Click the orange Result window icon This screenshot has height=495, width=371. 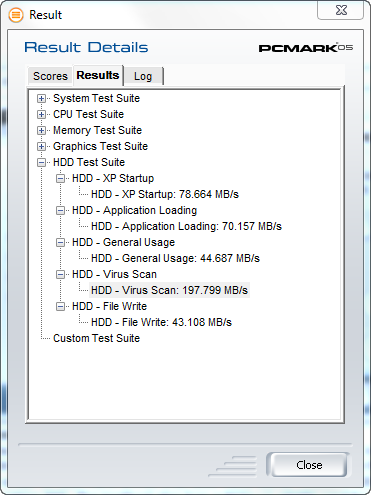16,15
